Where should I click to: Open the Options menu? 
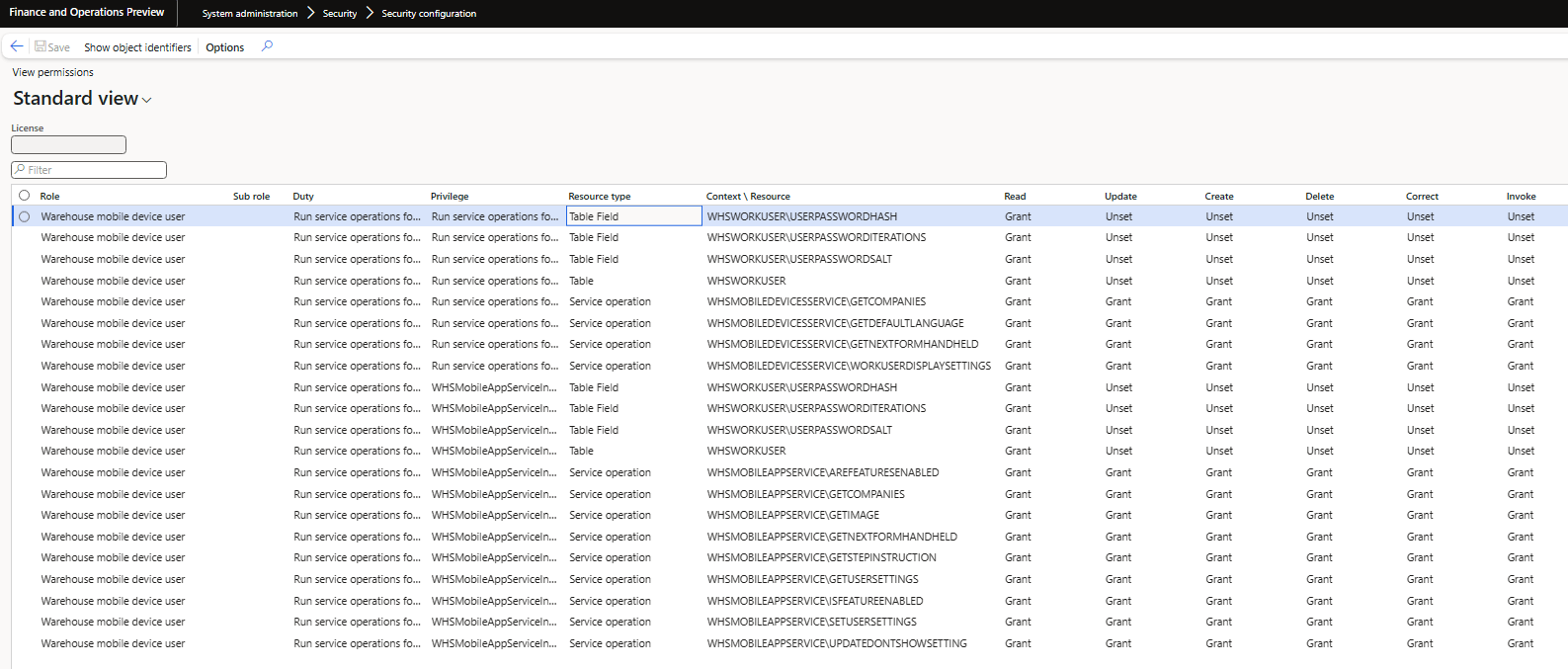224,47
